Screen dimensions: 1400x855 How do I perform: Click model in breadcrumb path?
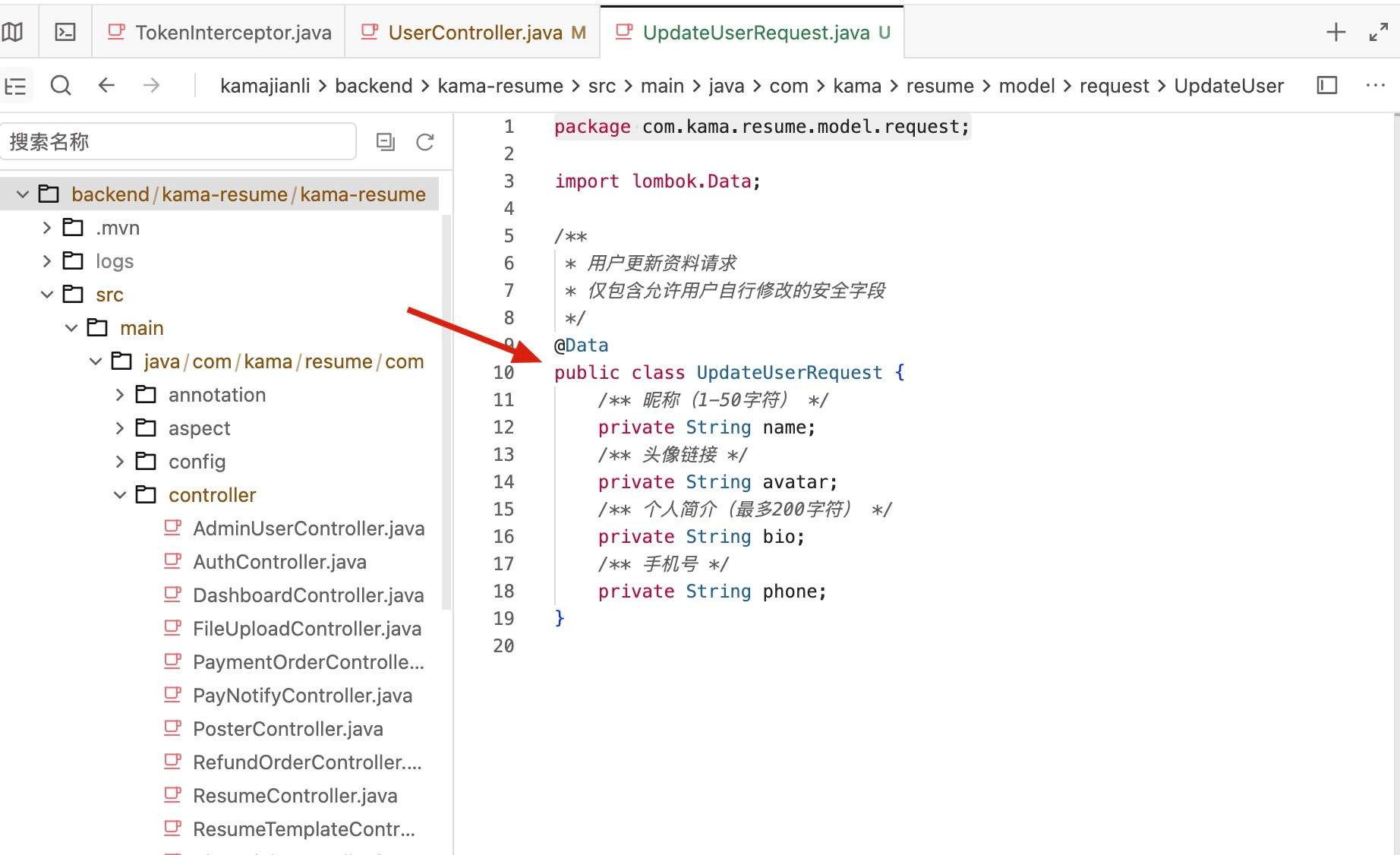1026,86
